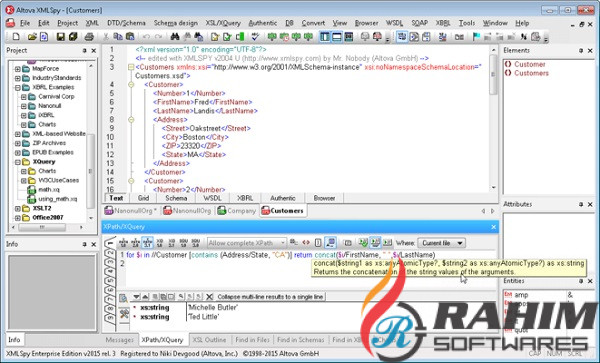The width and height of the screenshot is (600, 363).
Task: Click the delete X icon in results toolbar
Action: (x=209, y=296)
